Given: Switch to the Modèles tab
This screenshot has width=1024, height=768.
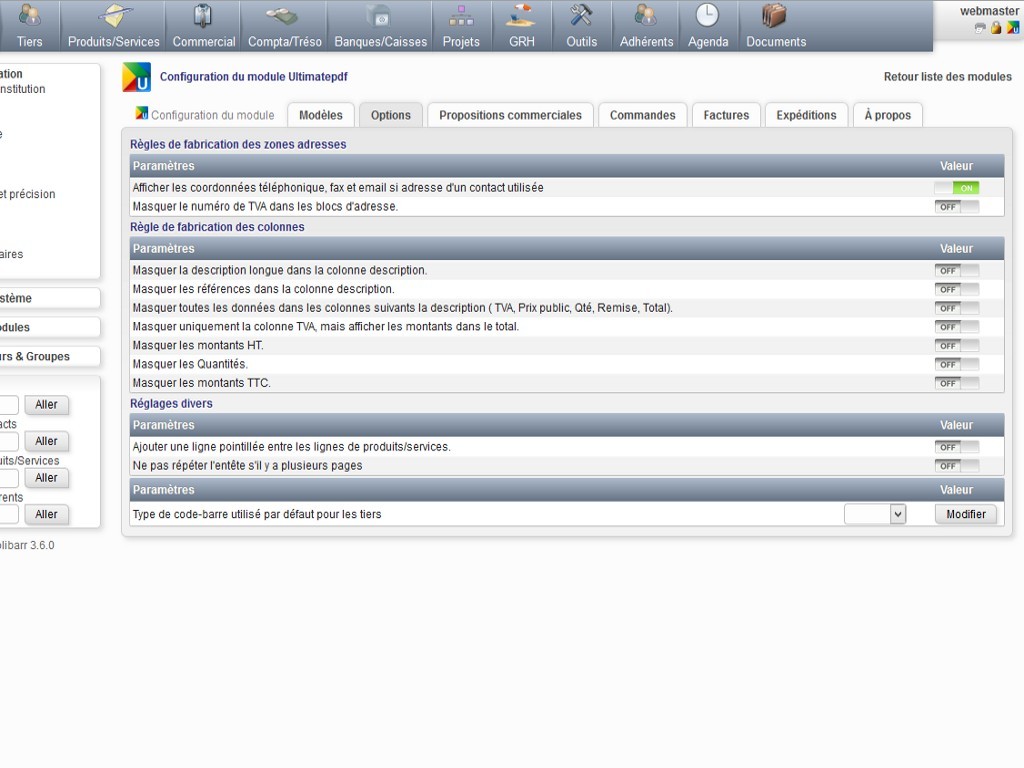Looking at the screenshot, I should coord(321,115).
